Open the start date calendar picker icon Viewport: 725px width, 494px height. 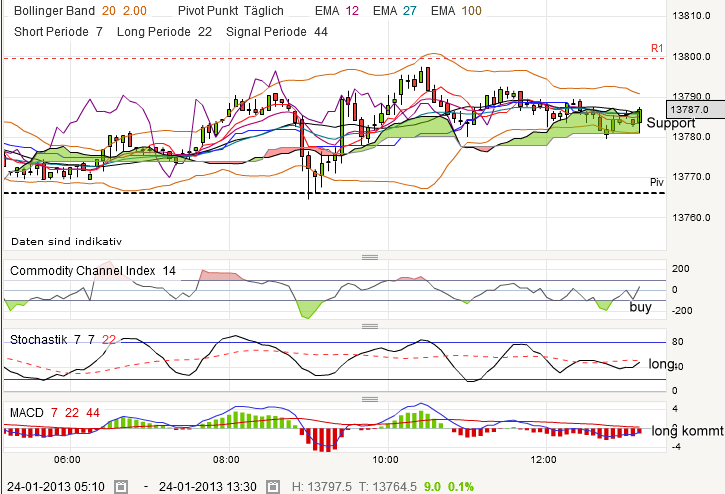121,487
